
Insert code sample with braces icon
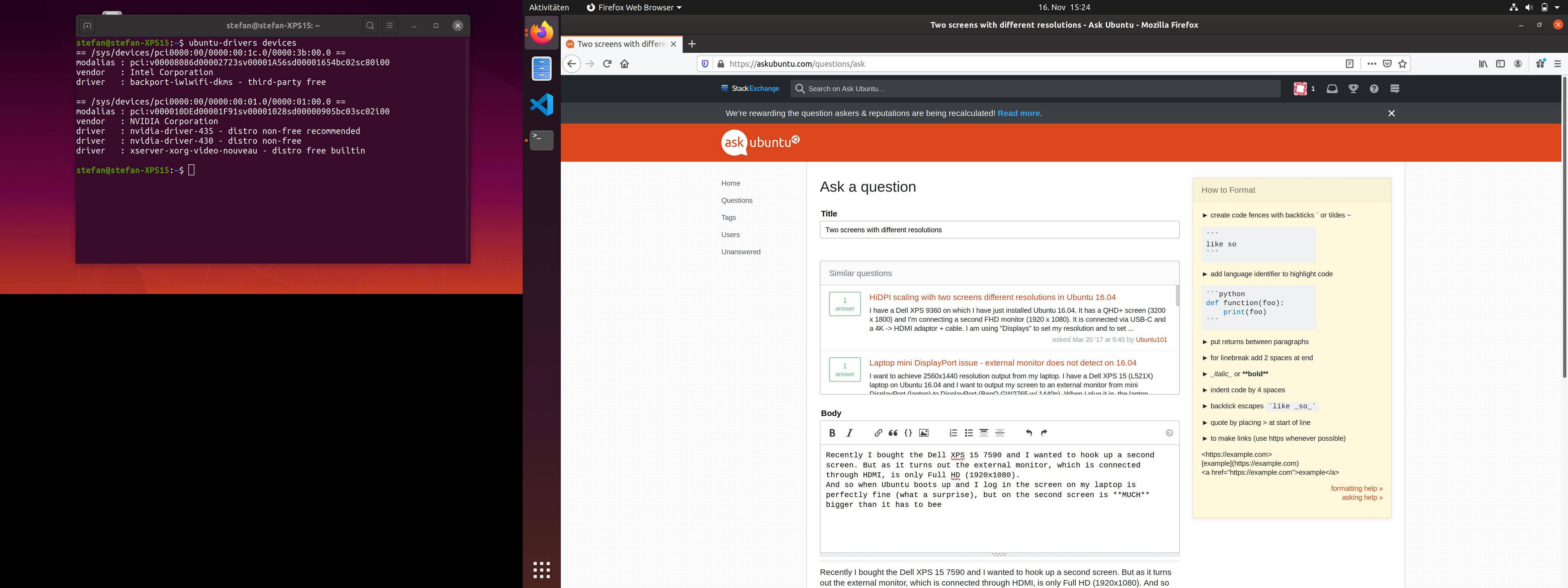908,433
